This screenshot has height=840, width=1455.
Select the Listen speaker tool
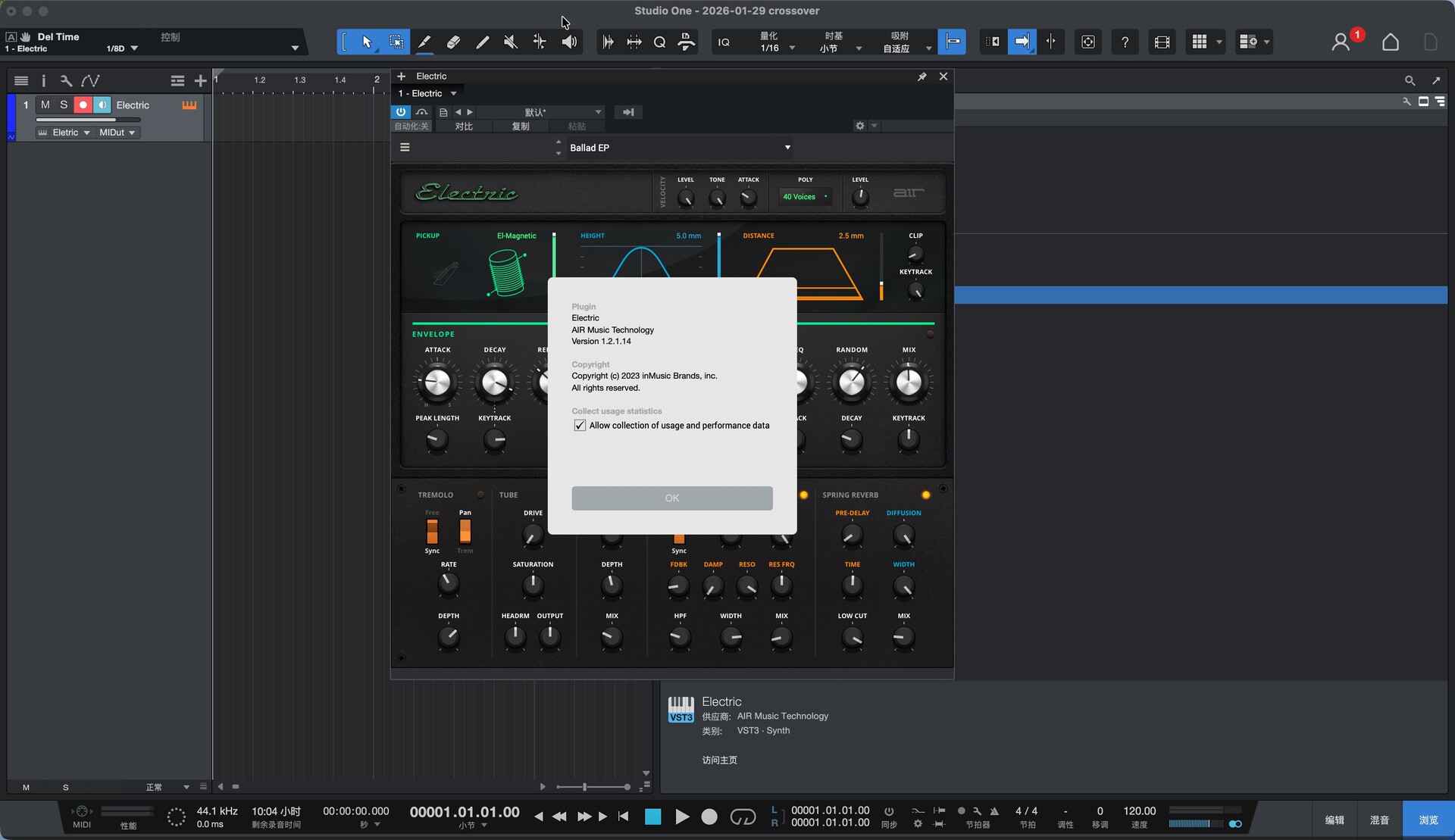pyautogui.click(x=569, y=42)
